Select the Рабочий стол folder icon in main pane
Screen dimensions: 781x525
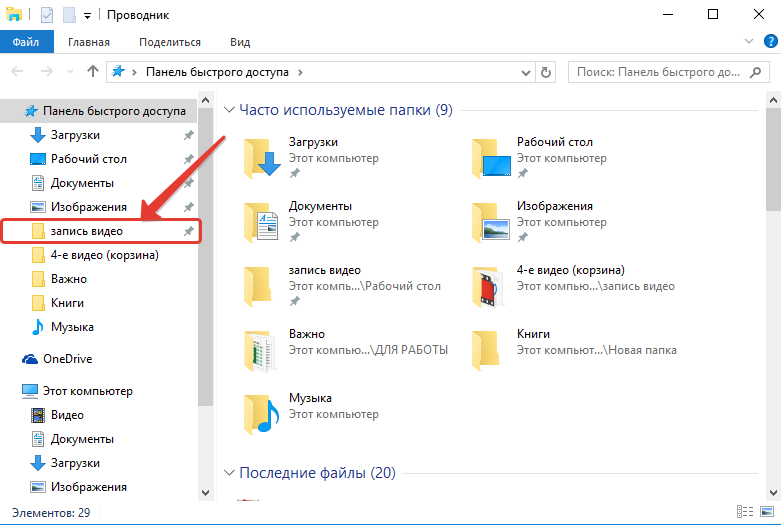click(491, 158)
